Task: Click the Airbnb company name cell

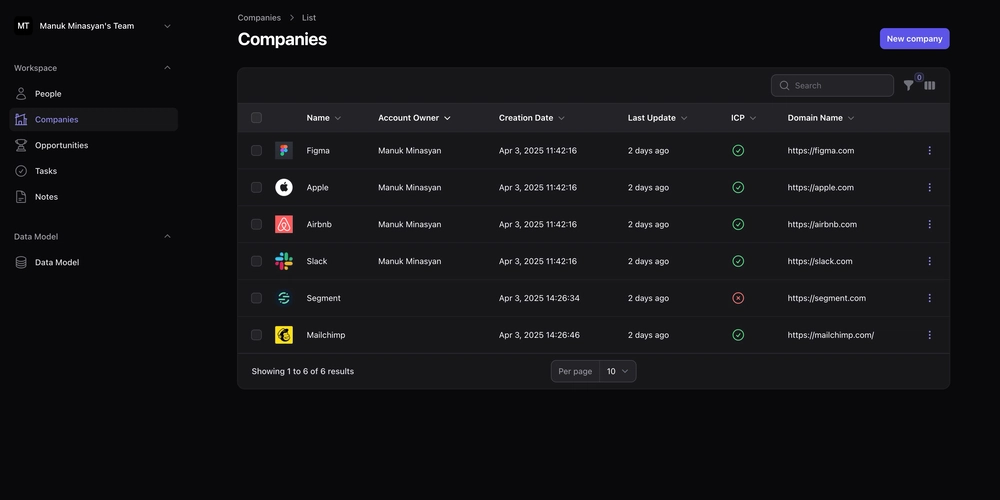Action: coord(319,224)
